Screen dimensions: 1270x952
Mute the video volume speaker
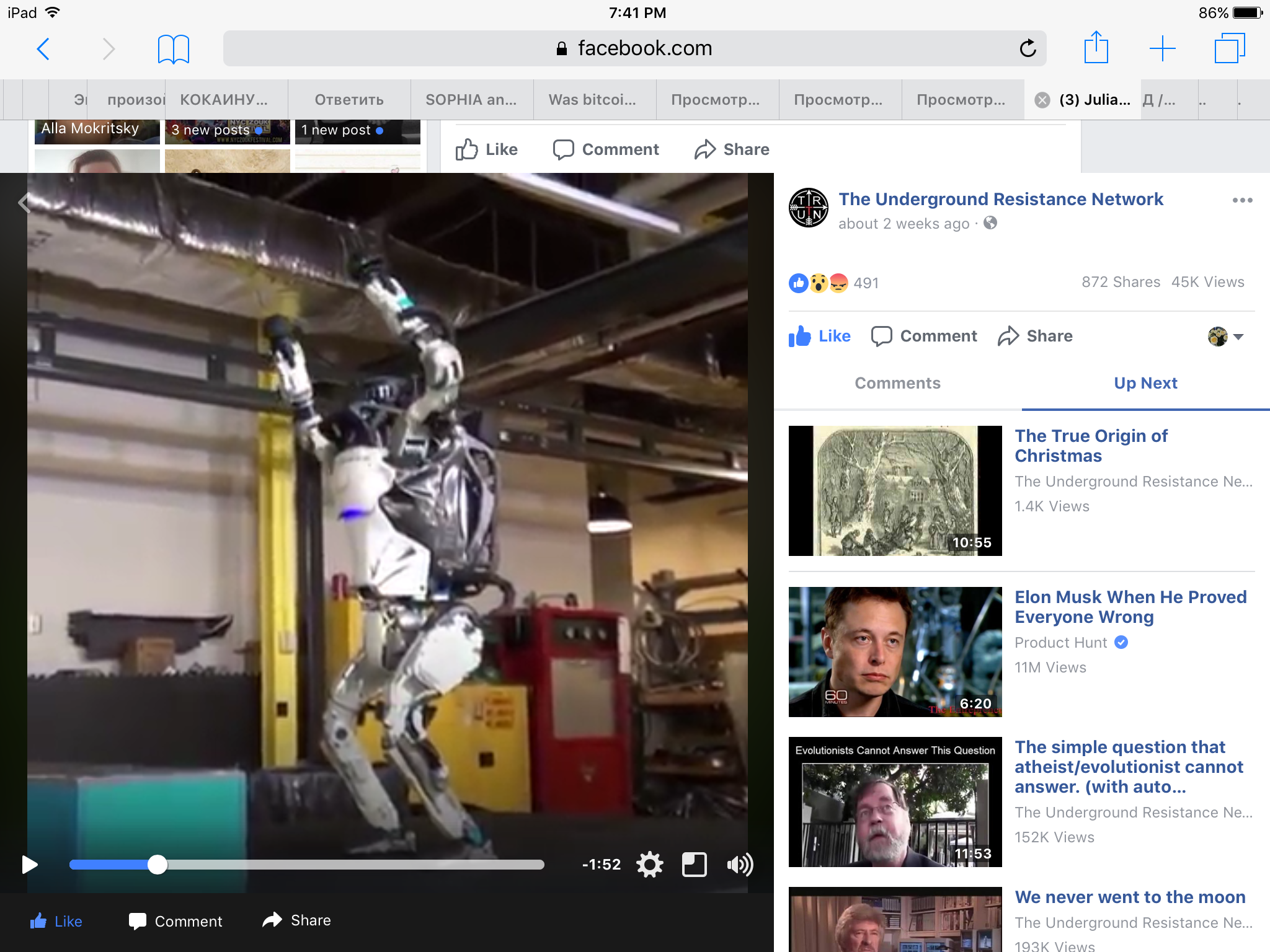tap(739, 864)
